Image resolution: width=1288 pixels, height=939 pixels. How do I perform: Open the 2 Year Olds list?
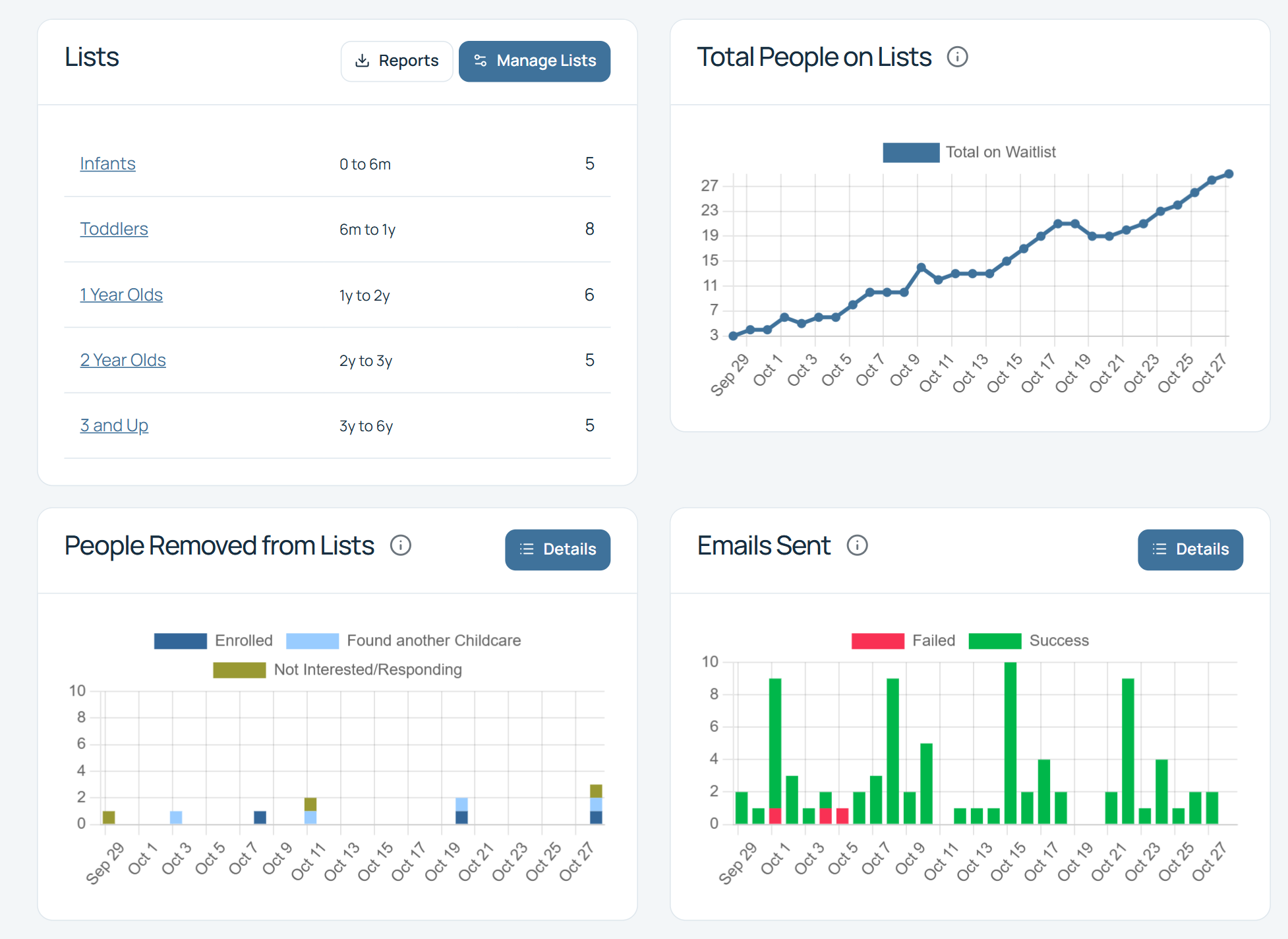coord(123,360)
